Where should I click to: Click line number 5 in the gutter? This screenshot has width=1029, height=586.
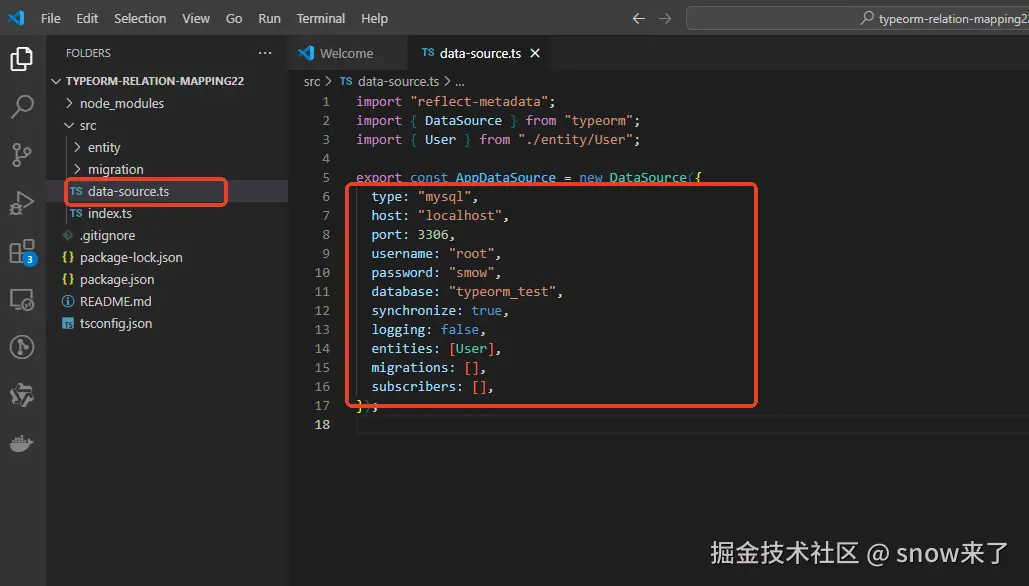(326, 178)
